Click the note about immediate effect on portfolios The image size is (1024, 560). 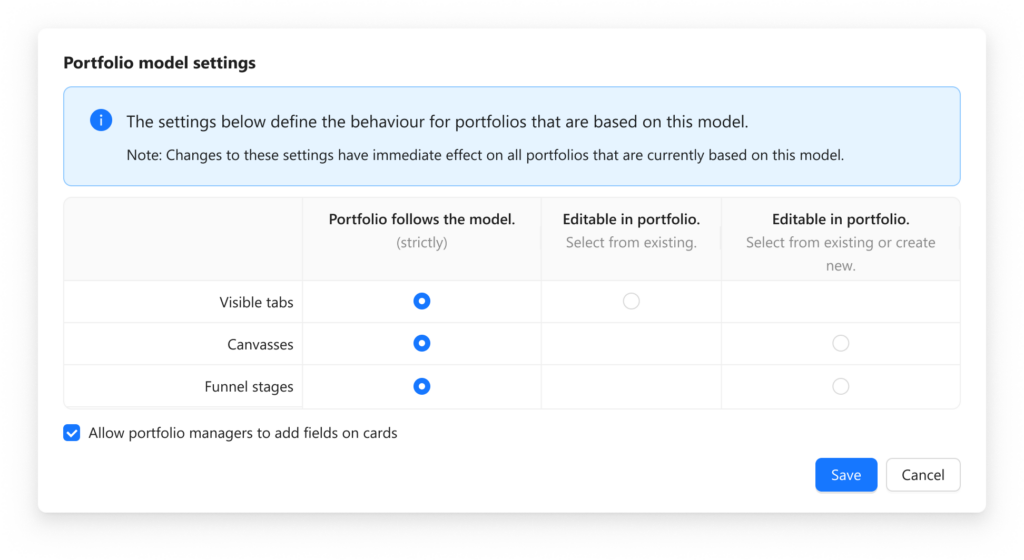485,155
